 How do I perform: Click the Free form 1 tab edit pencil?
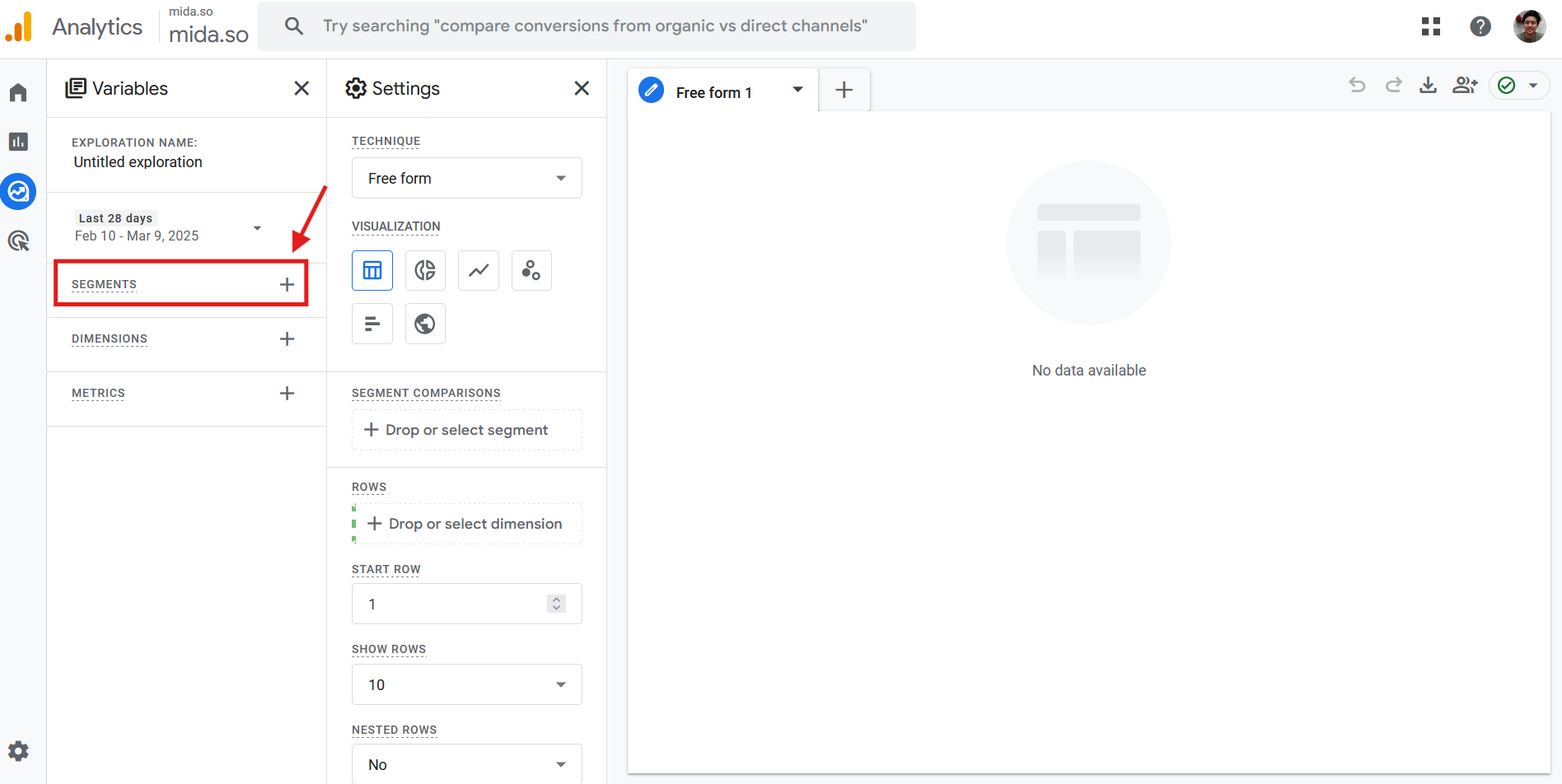point(651,90)
